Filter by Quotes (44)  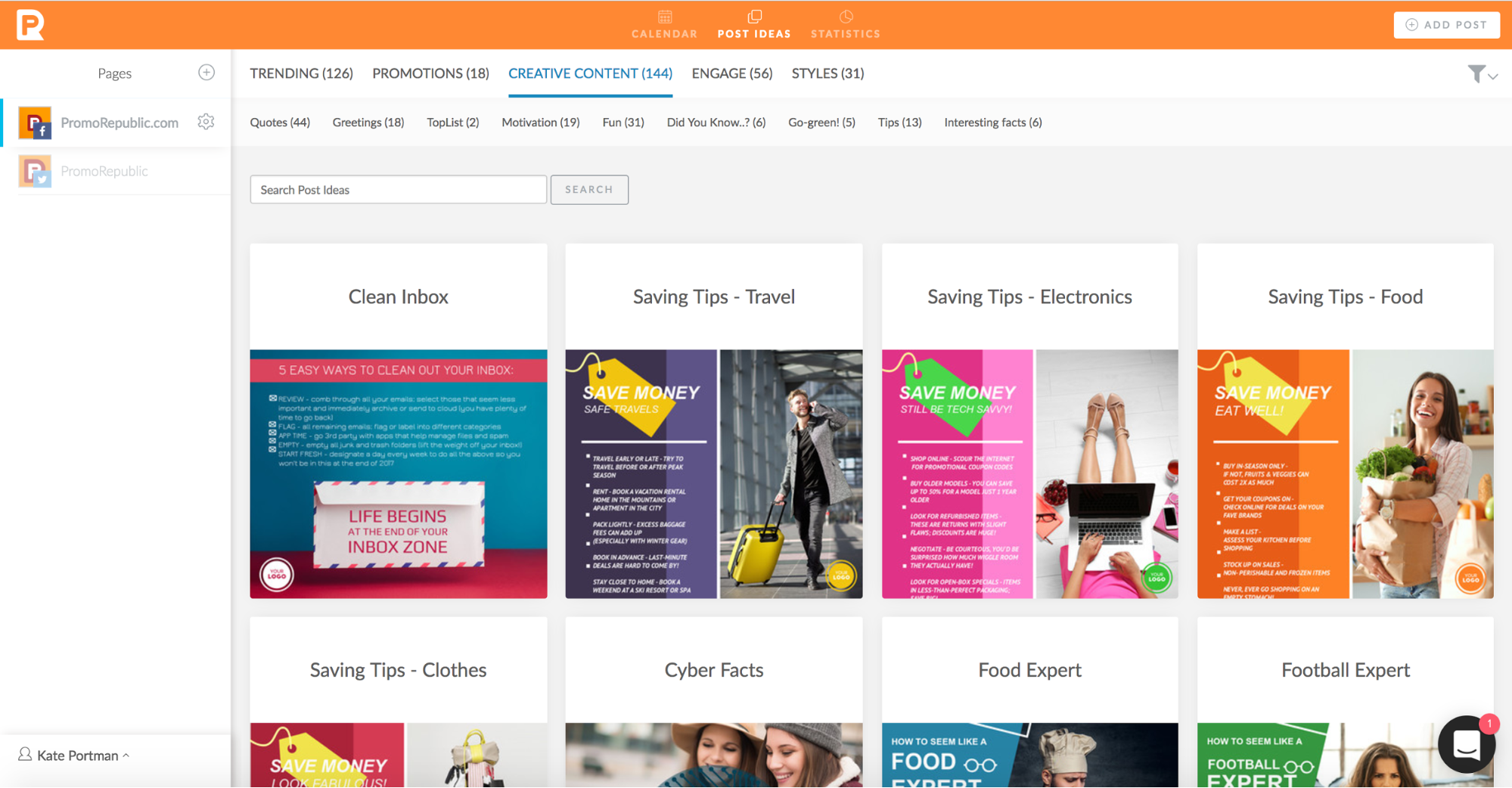click(x=280, y=123)
